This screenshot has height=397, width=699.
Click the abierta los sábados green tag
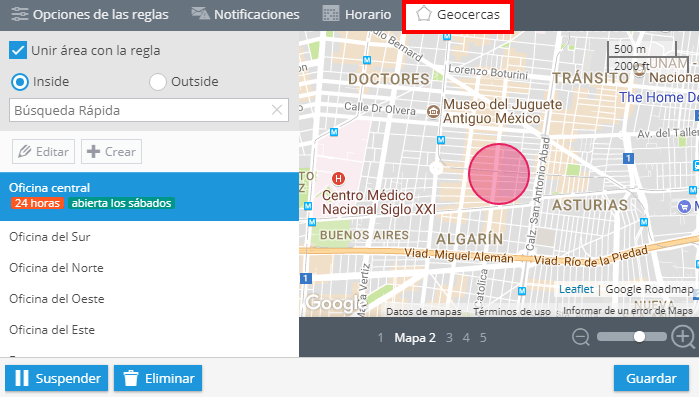121,203
